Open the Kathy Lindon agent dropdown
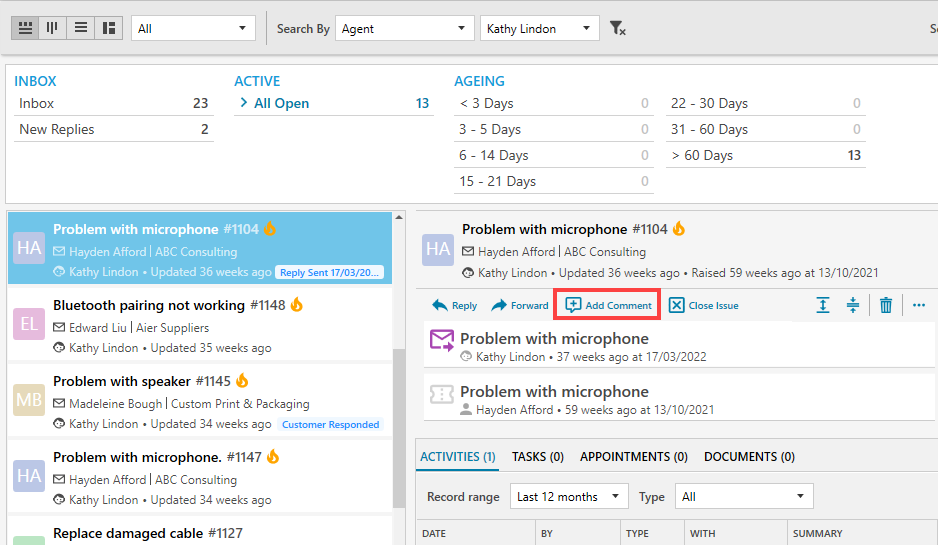Image resolution: width=938 pixels, height=545 pixels. pyautogui.click(x=540, y=28)
